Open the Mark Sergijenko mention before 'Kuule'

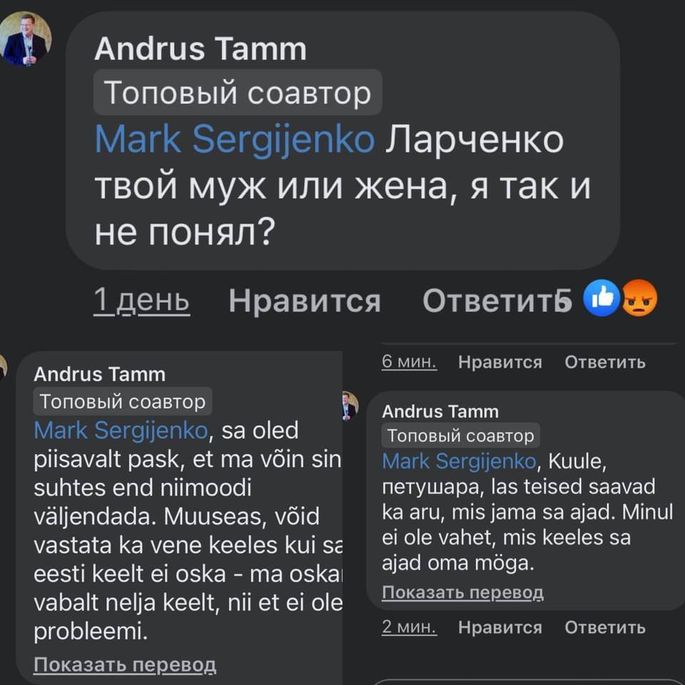coord(460,461)
